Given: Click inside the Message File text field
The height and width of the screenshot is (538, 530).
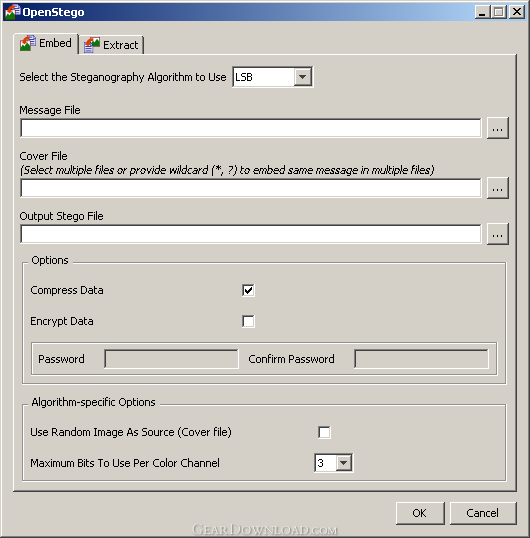Looking at the screenshot, I should coord(251,128).
